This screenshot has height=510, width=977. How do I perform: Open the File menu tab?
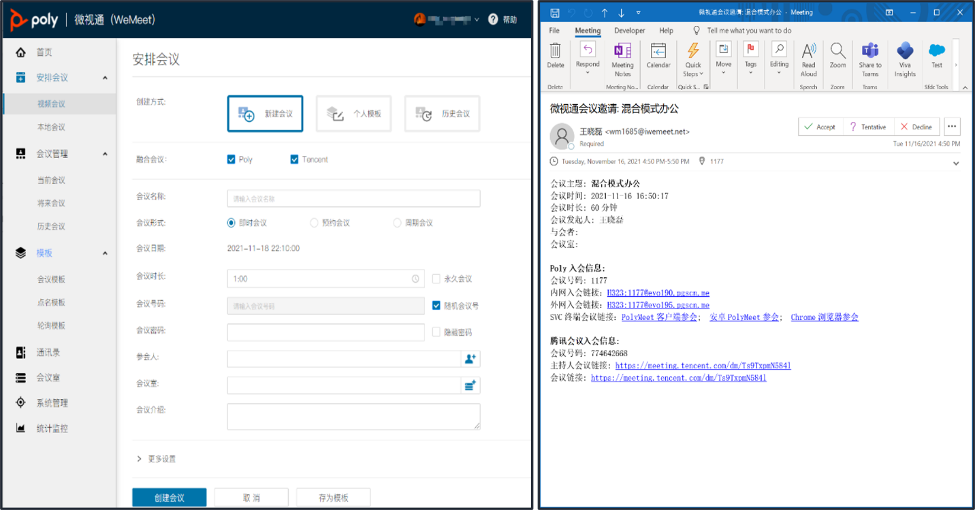click(x=554, y=31)
